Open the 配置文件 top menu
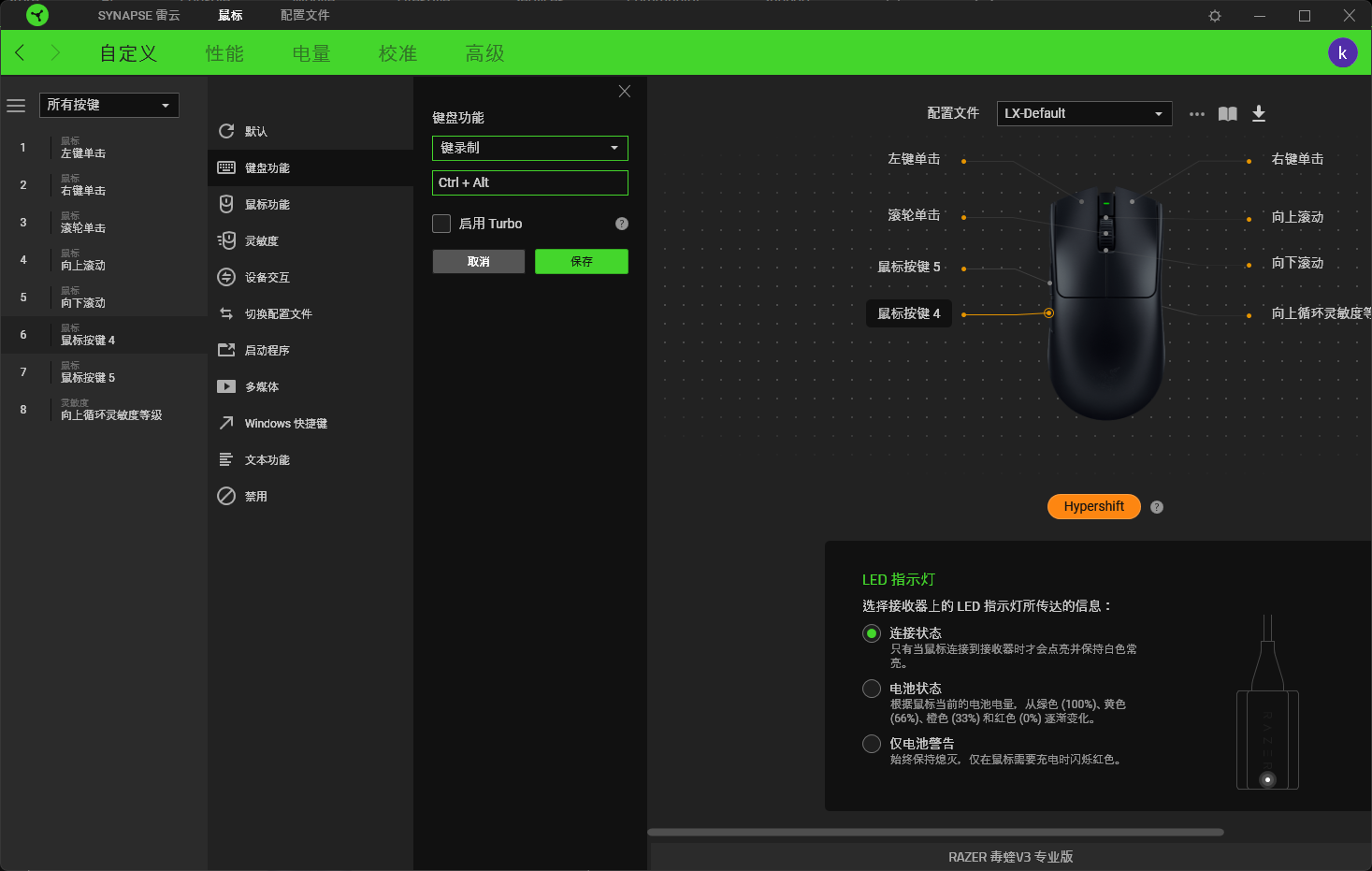 (x=305, y=15)
